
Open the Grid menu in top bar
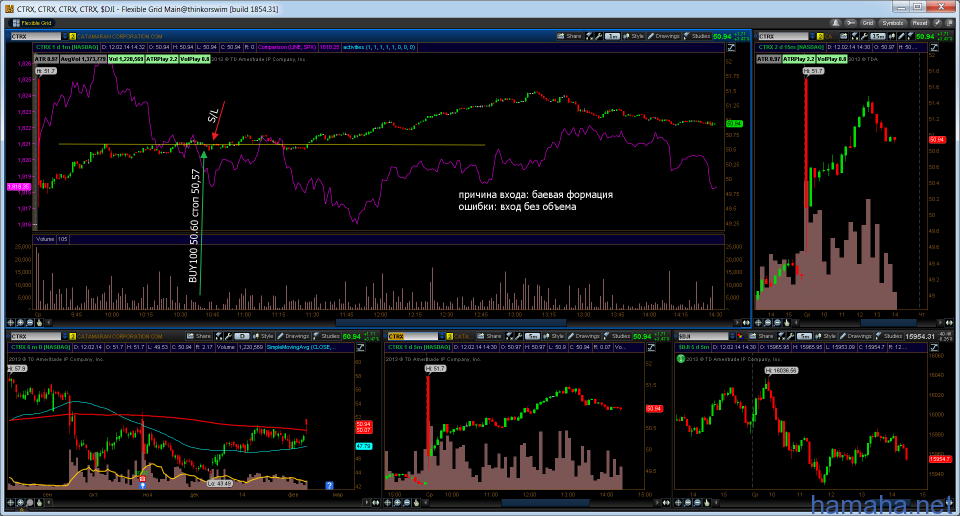point(868,23)
